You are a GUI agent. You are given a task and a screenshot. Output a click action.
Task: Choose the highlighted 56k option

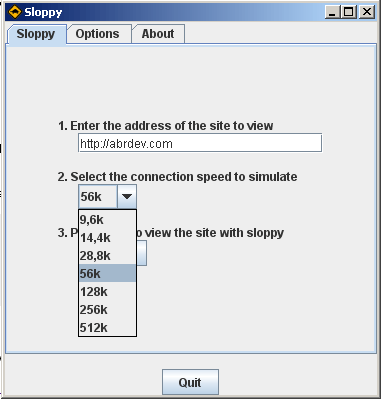coord(107,274)
